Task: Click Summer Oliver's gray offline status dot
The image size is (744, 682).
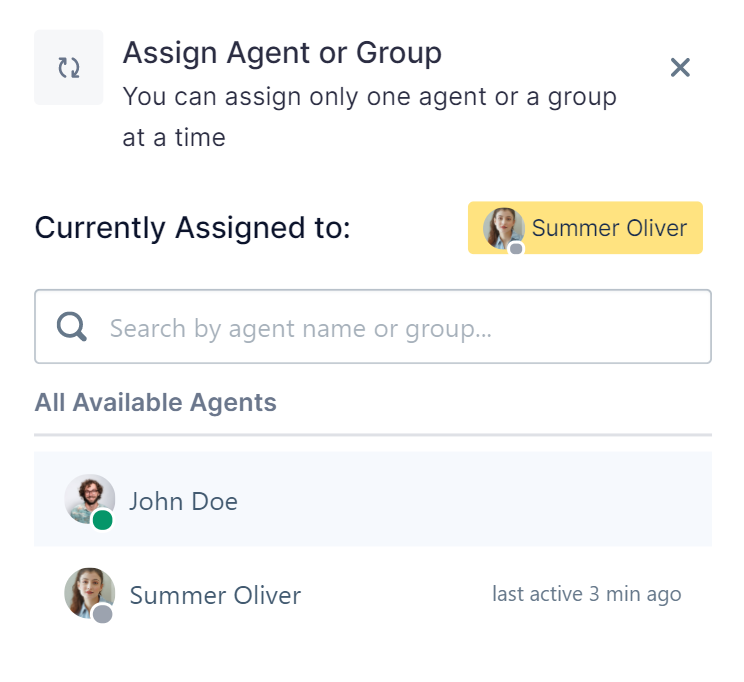Action: click(102, 614)
